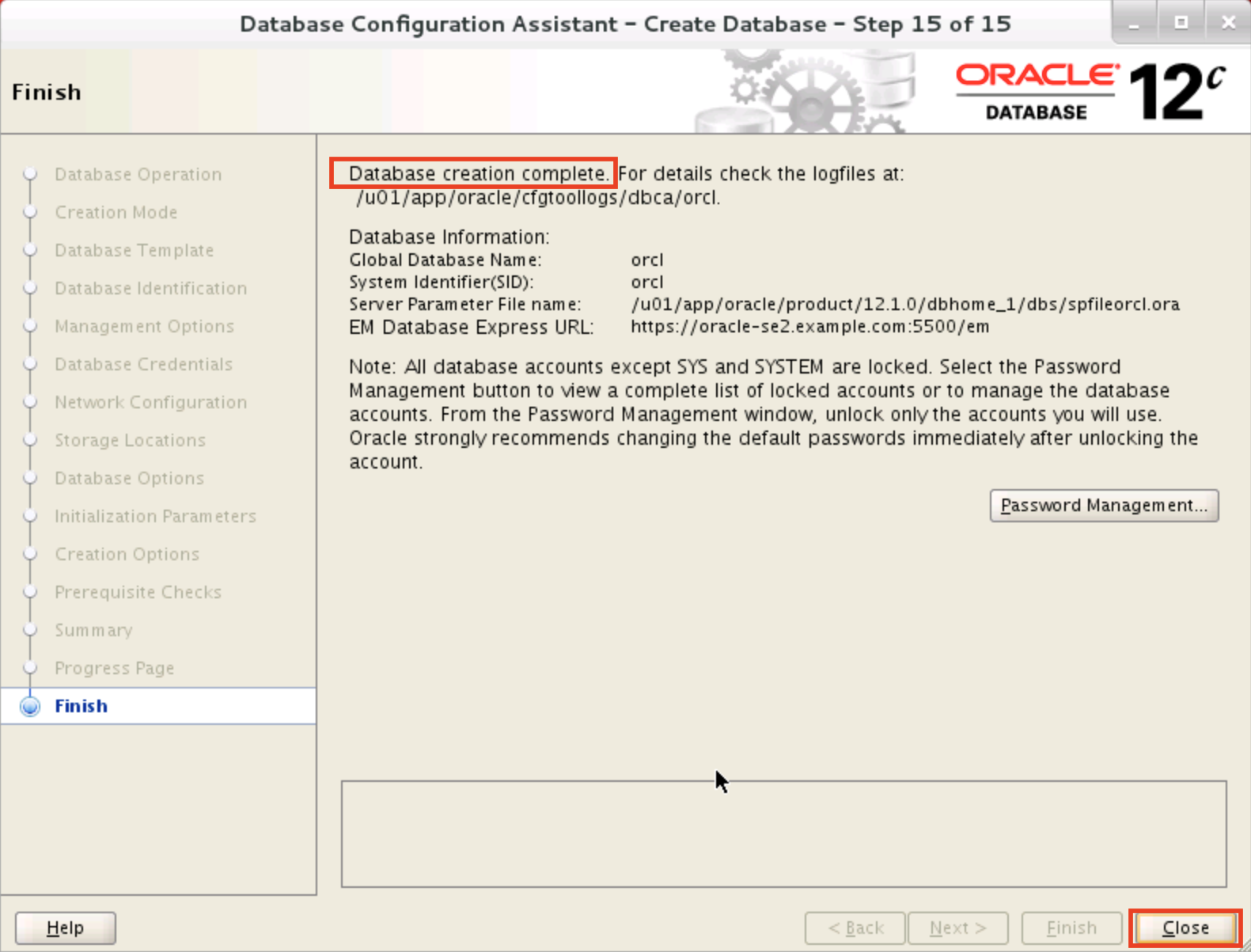The width and height of the screenshot is (1251, 952).
Task: Click the Prerequisite Checks step bullet
Action: (x=30, y=592)
